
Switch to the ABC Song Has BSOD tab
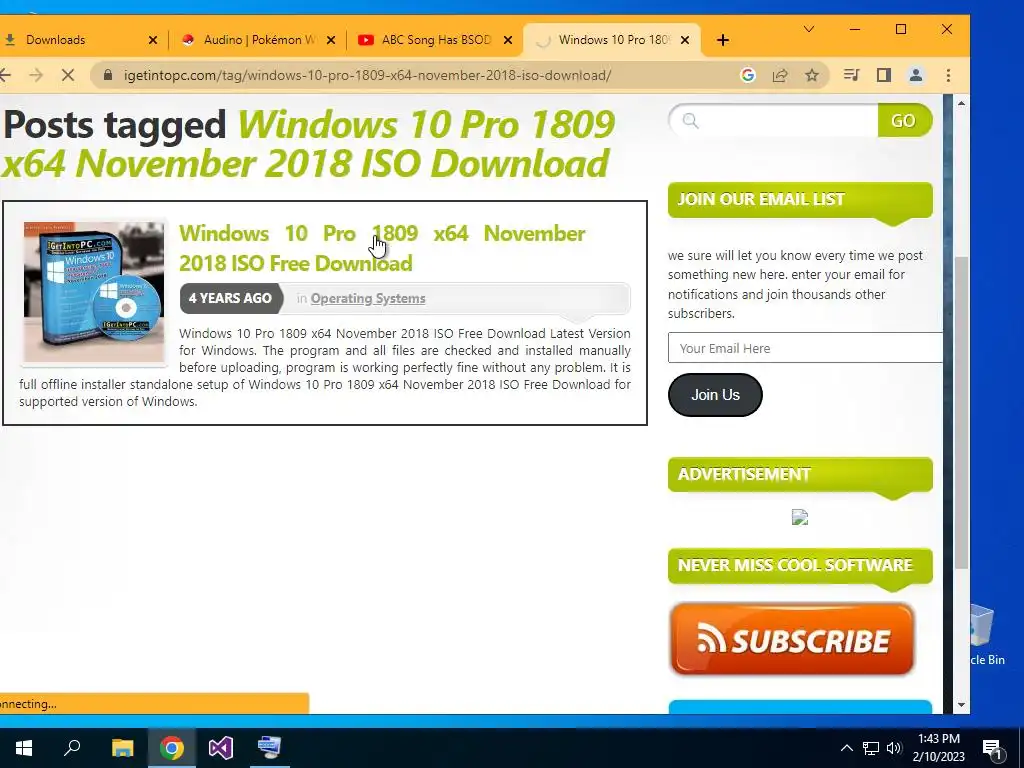[x=436, y=40]
